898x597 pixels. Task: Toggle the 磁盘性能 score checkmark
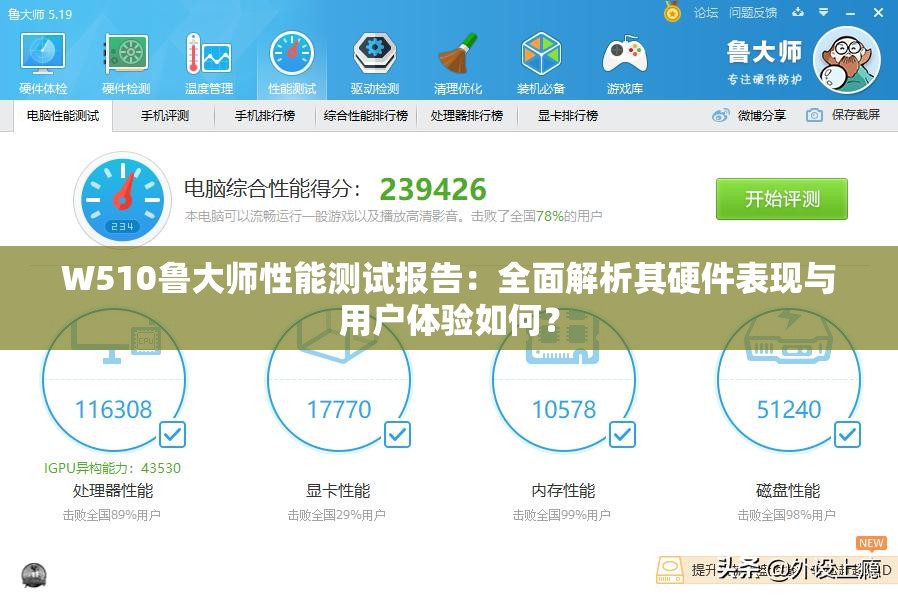click(x=846, y=434)
